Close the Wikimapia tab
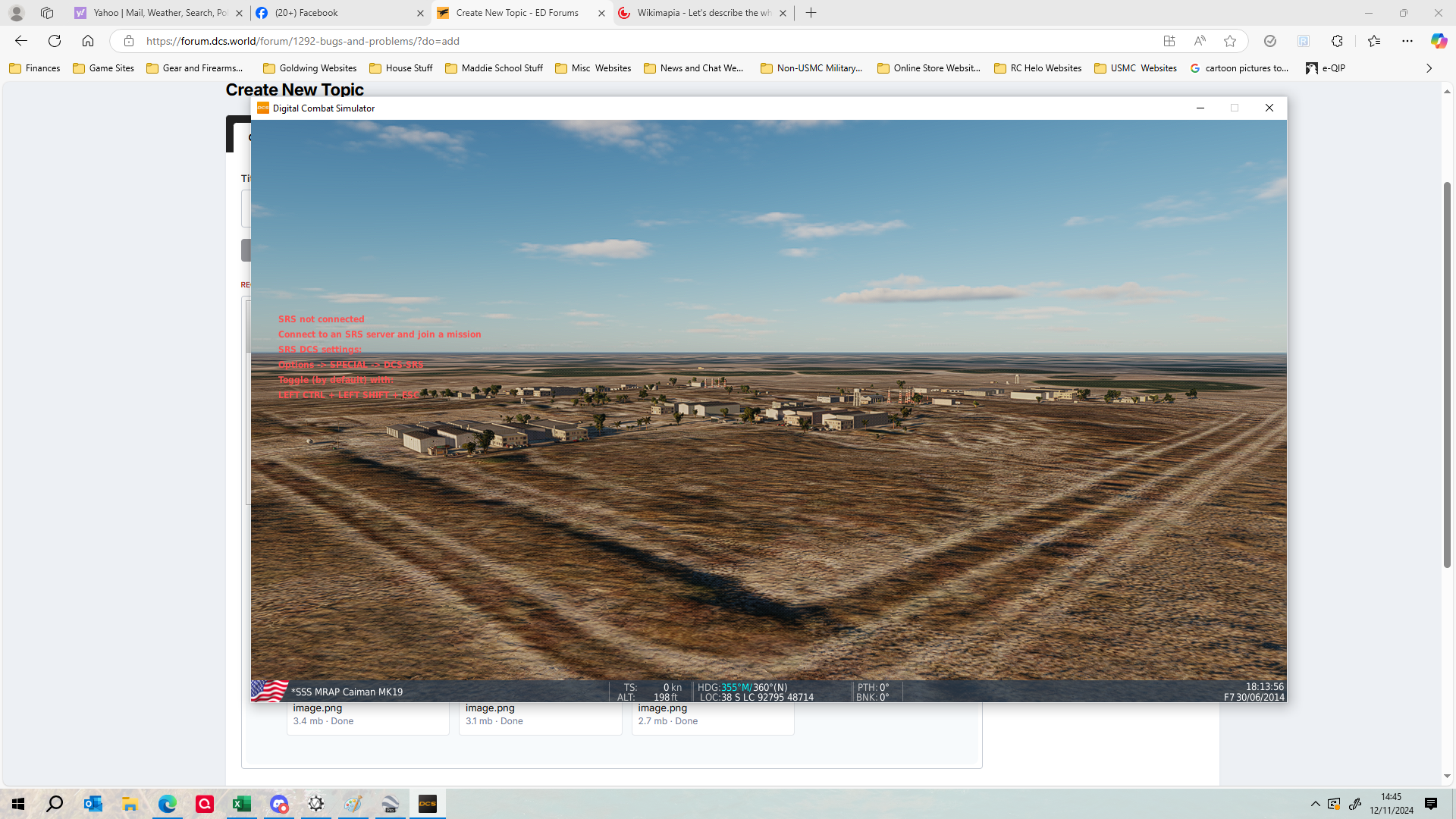 [783, 13]
